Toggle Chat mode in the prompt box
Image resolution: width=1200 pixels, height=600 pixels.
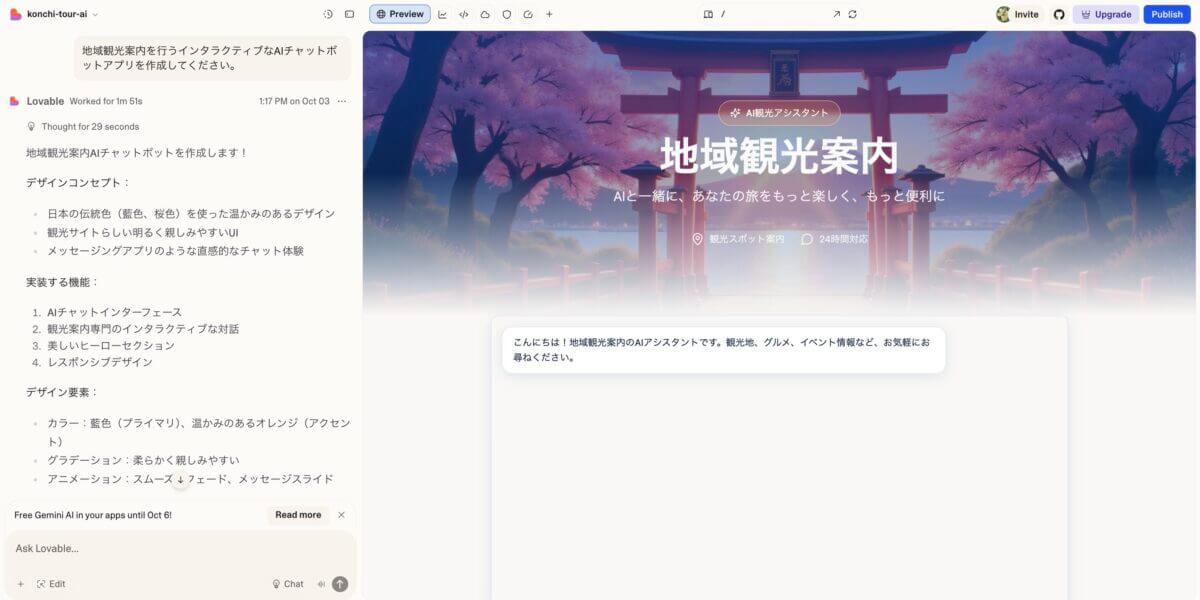tap(287, 584)
